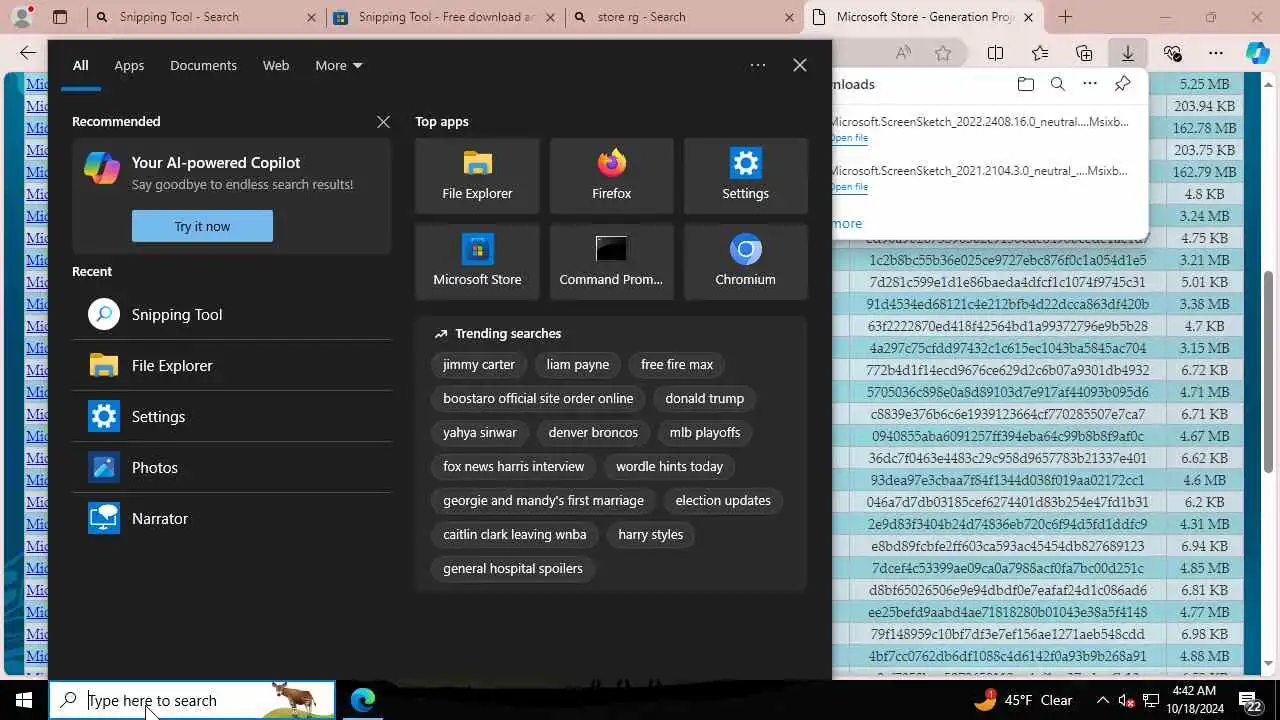Open Chromium from Top apps
The width and height of the screenshot is (1280, 720).
pos(745,262)
